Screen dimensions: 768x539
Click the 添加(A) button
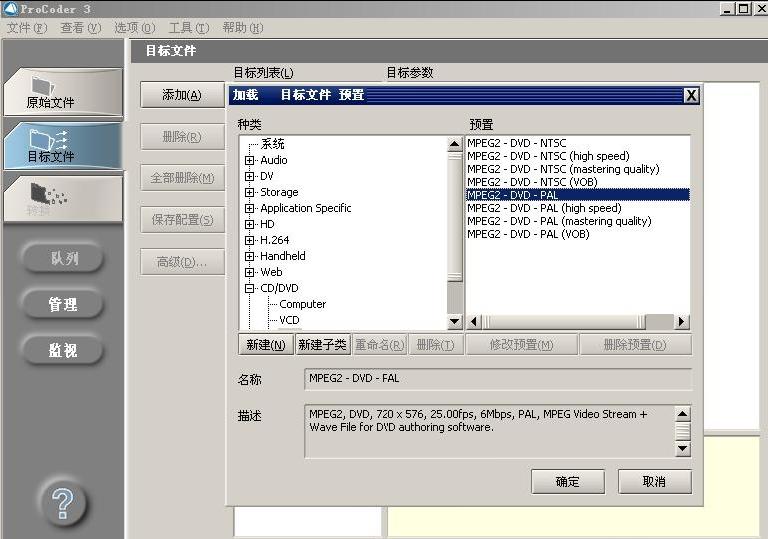click(x=182, y=95)
